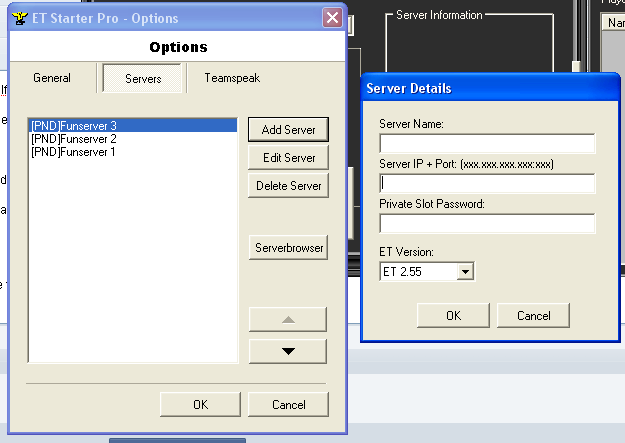Confirm Server Details with OK

453,315
